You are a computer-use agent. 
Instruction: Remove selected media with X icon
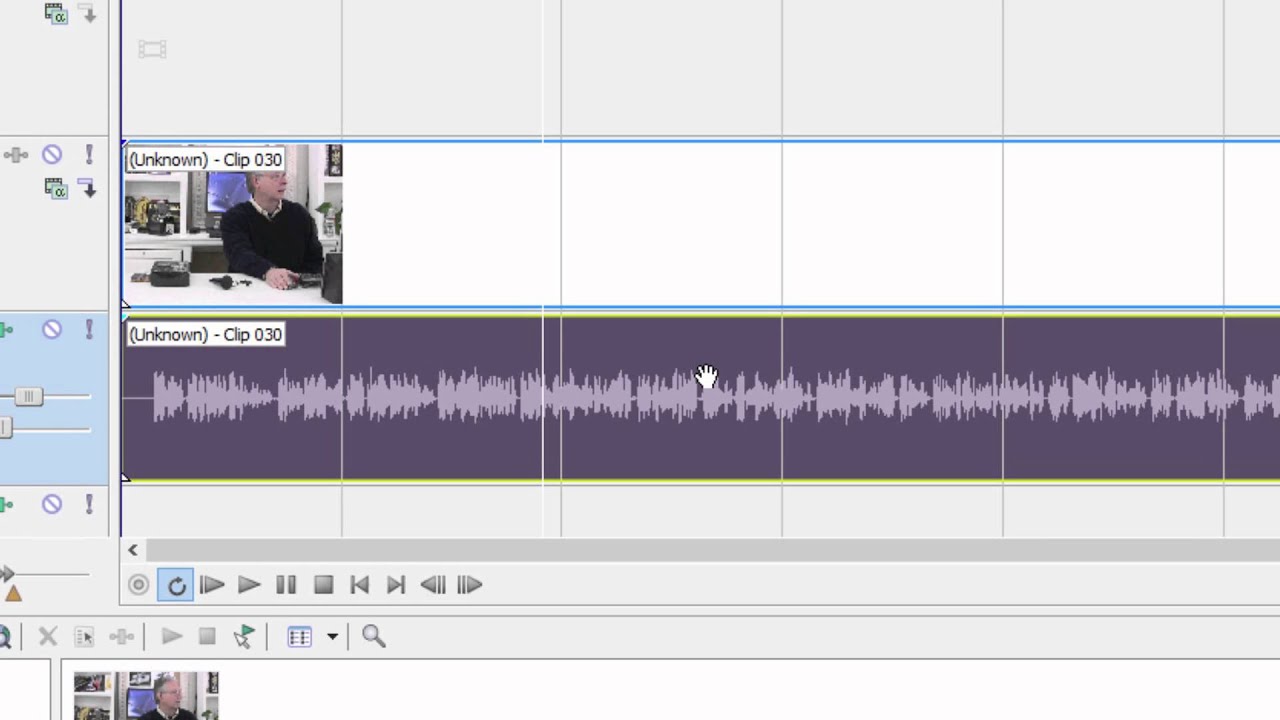[x=47, y=636]
